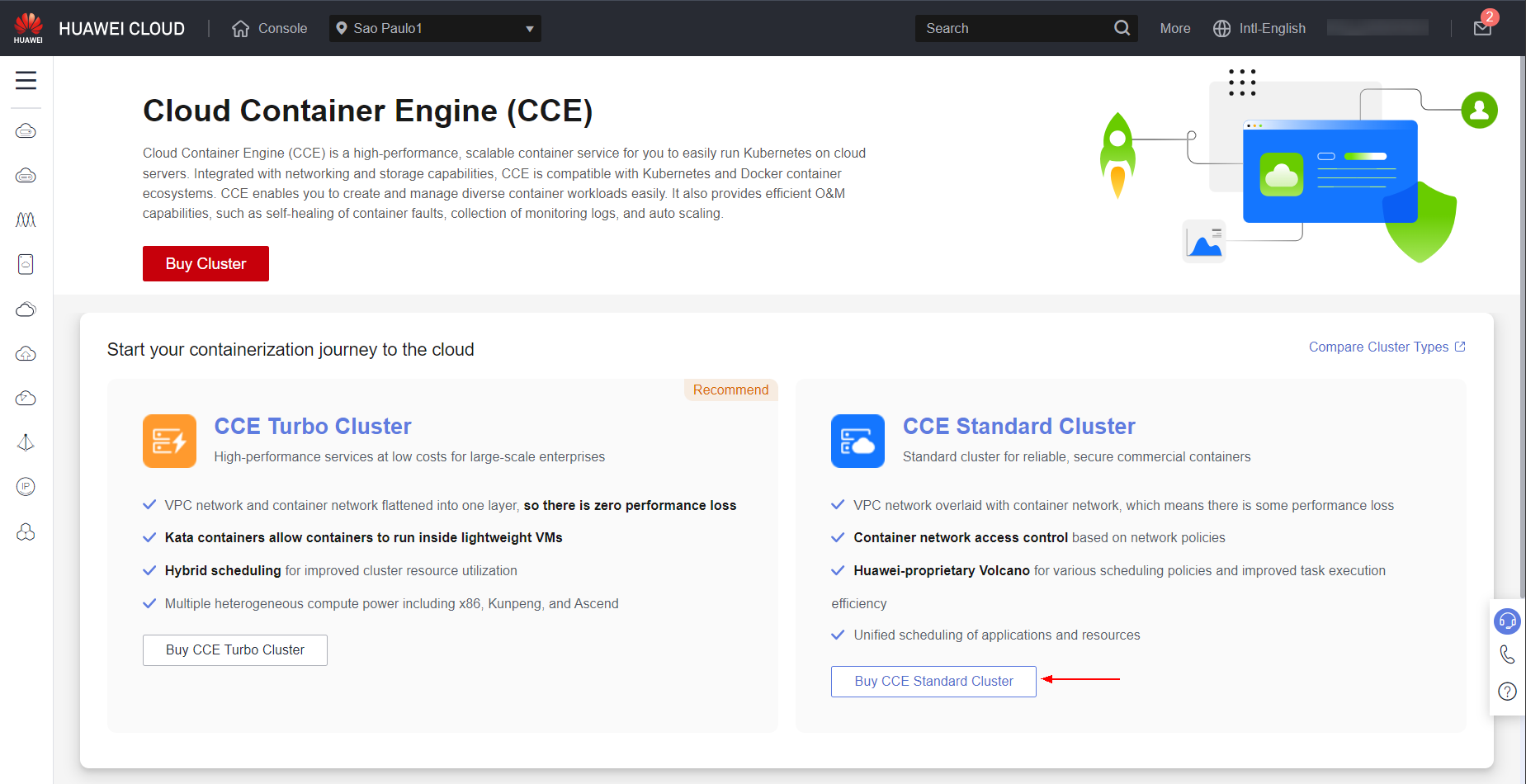The image size is (1526, 784).
Task: Open the Compare Cluster Types link
Action: [1387, 347]
